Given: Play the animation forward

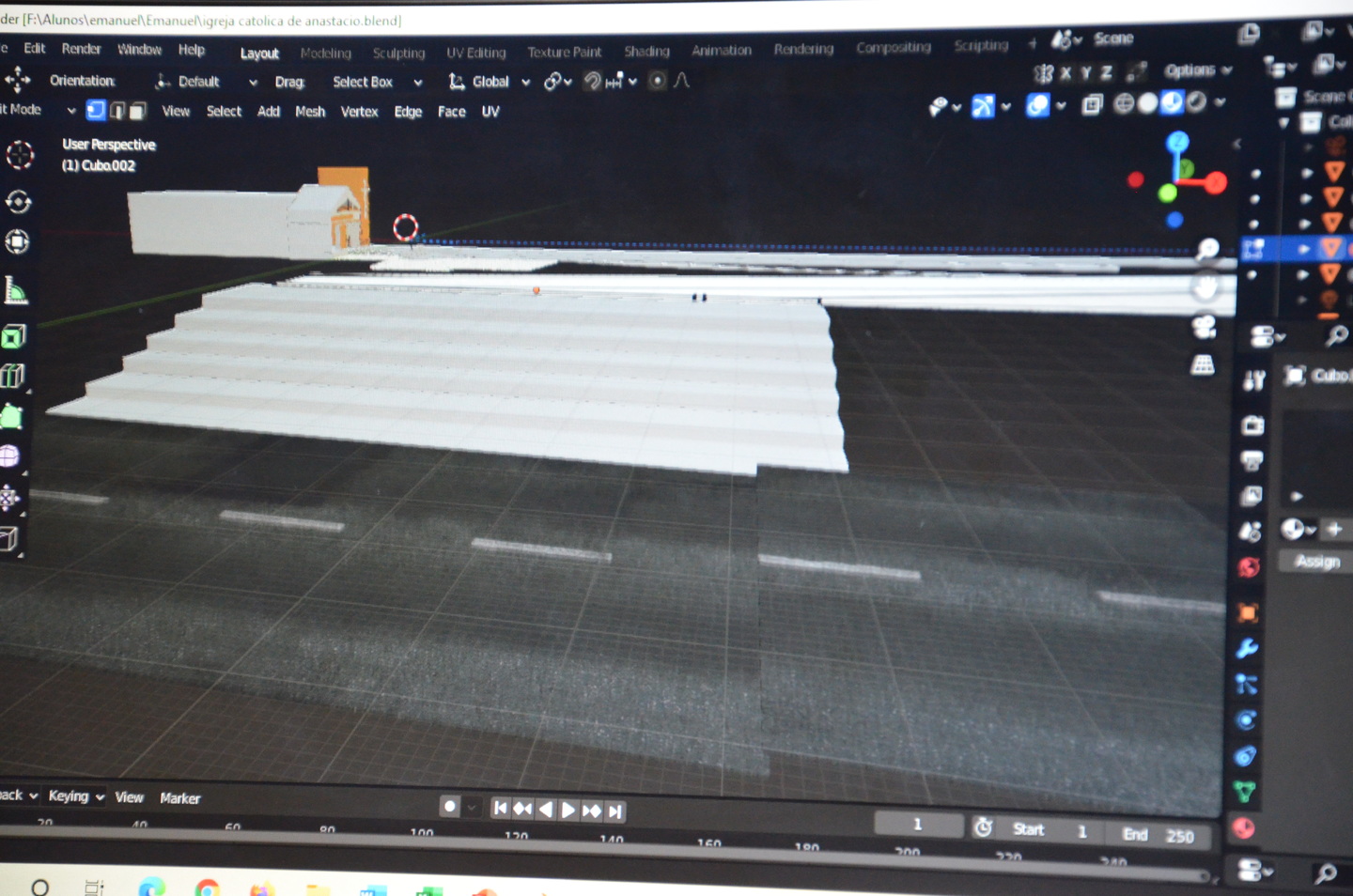Looking at the screenshot, I should click(x=568, y=810).
